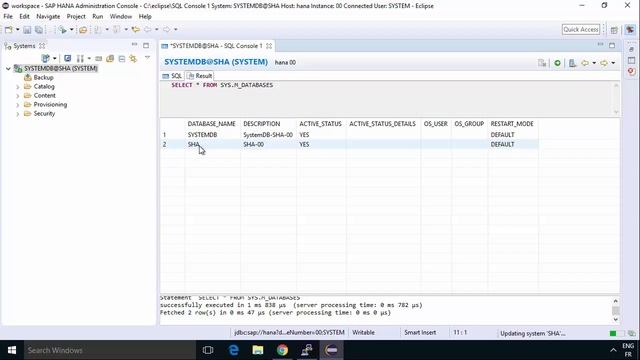The height and width of the screenshot is (360, 640).
Task: Click the SELECT statement in the editor
Action: pos(222,85)
